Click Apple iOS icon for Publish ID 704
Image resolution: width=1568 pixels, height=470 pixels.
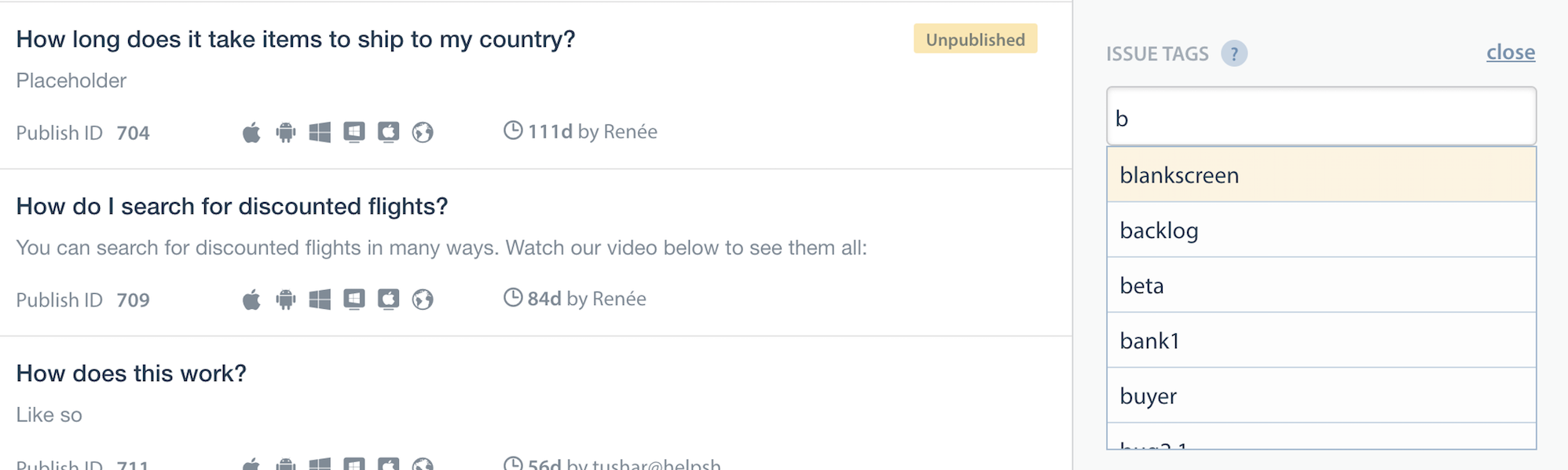point(251,132)
